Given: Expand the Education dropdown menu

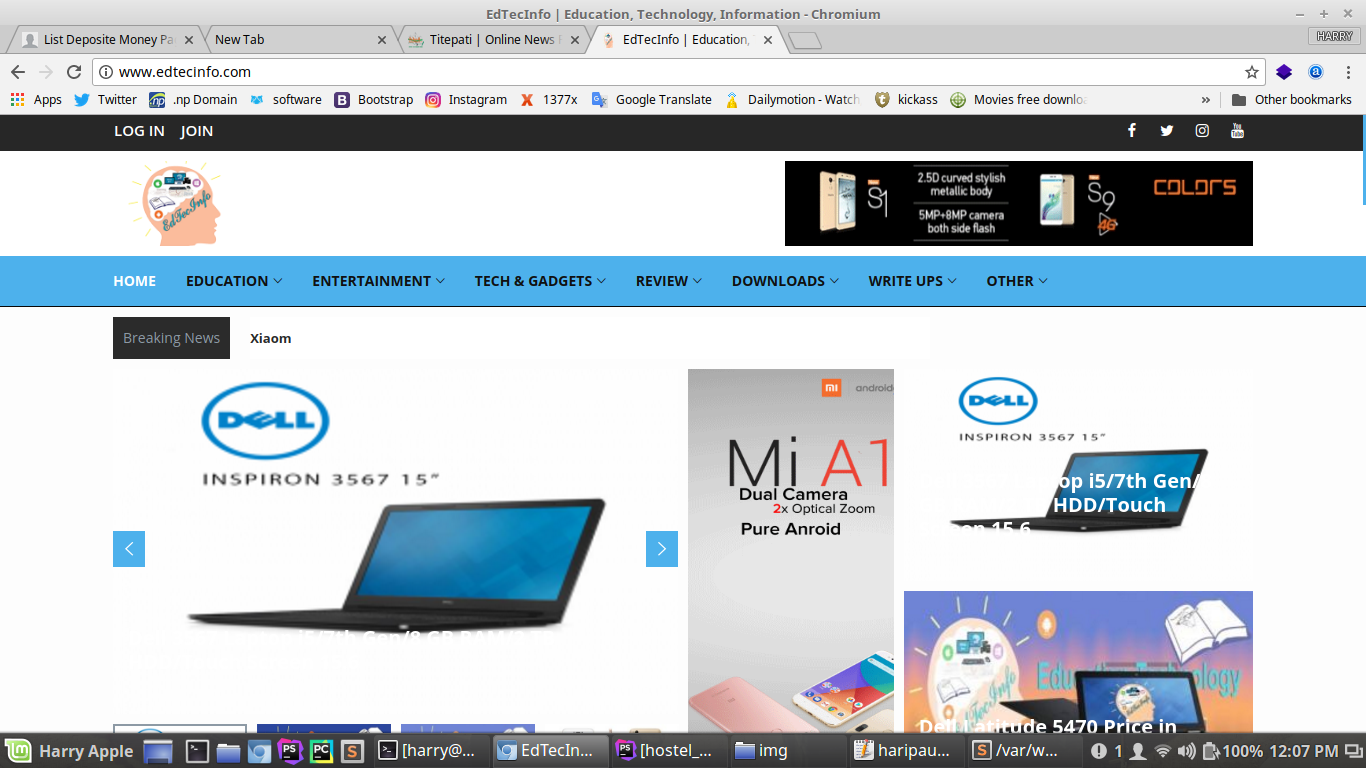Looking at the screenshot, I should click(x=234, y=281).
